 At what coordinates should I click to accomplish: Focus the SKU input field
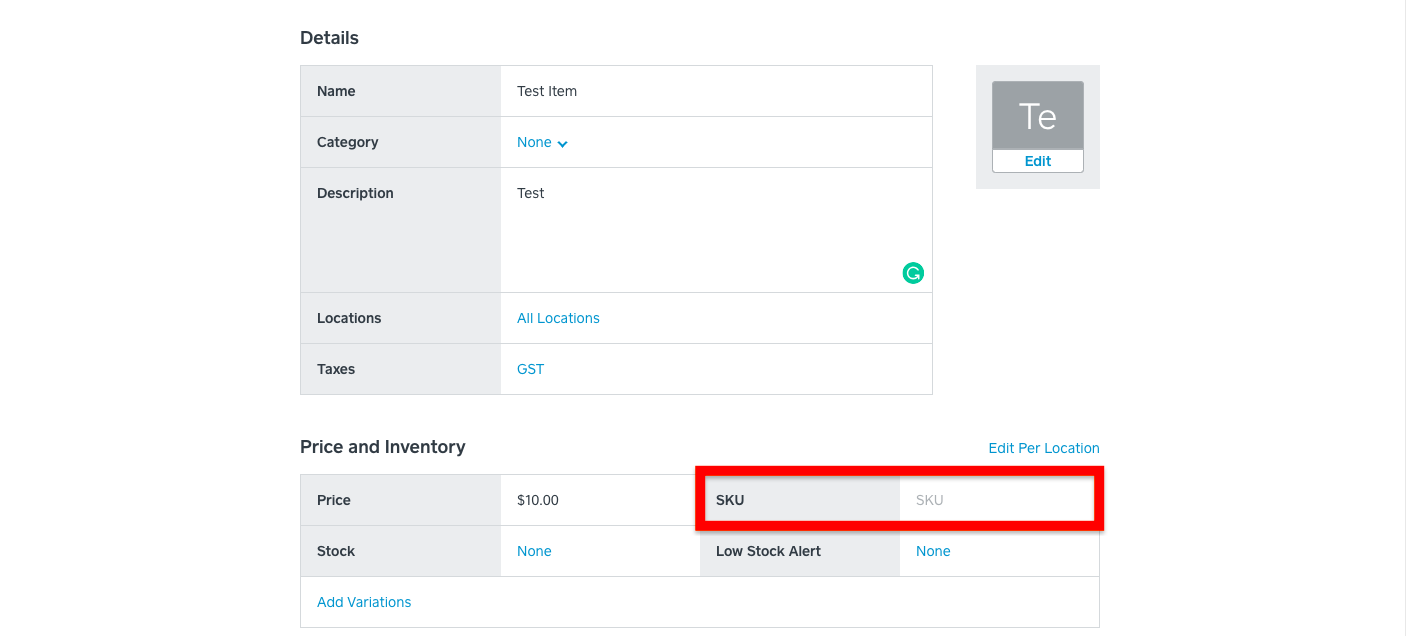point(995,500)
